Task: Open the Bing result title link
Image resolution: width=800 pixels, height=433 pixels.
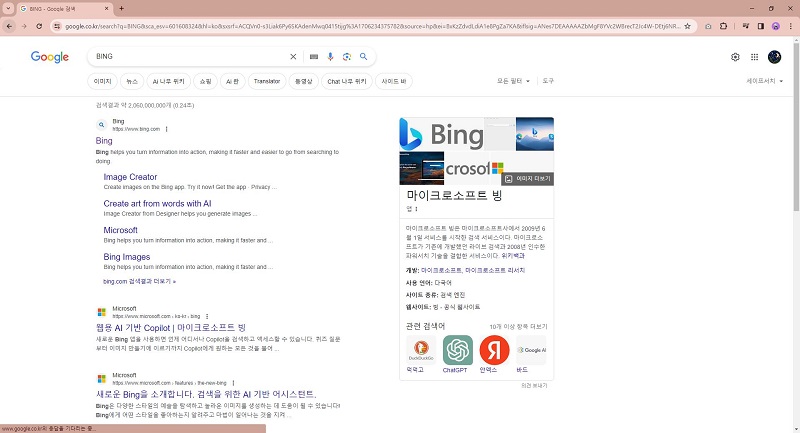Action: (x=104, y=141)
